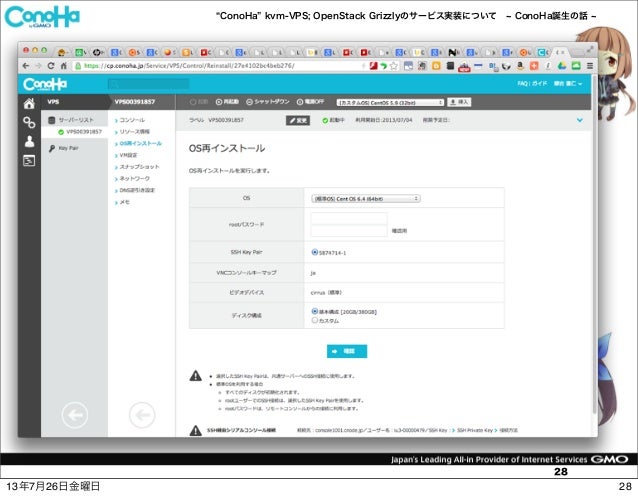The height and width of the screenshot is (497, 638).
Task: Open the user account icon in the sidebar
Action: (29, 141)
